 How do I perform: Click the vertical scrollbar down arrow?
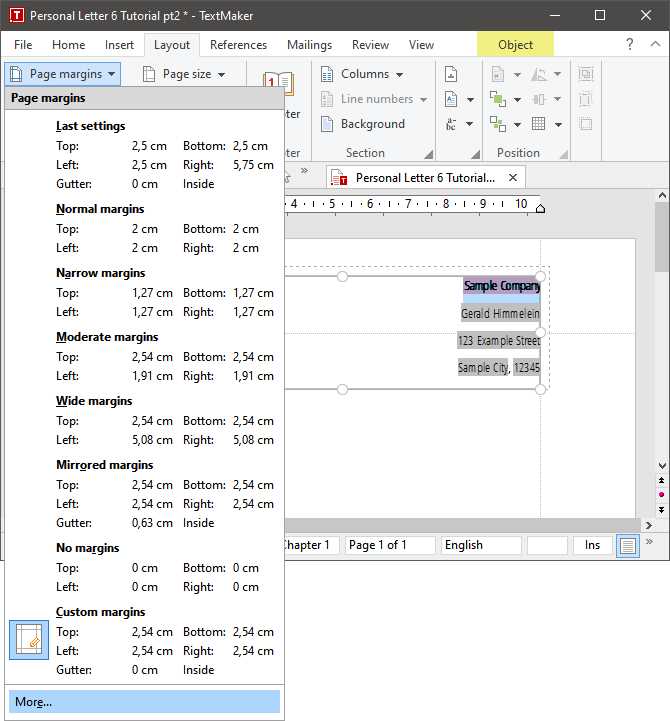pyautogui.click(x=662, y=465)
